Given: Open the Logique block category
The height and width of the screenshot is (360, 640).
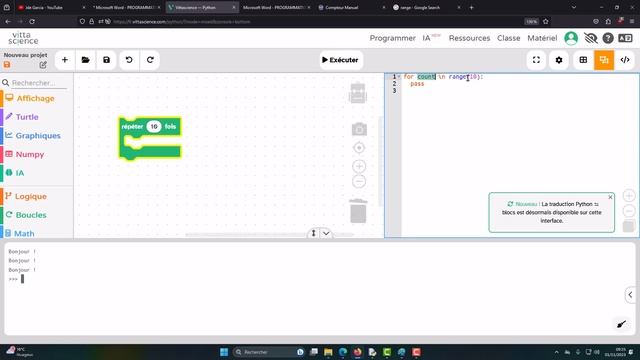Looking at the screenshot, I should pos(31,196).
